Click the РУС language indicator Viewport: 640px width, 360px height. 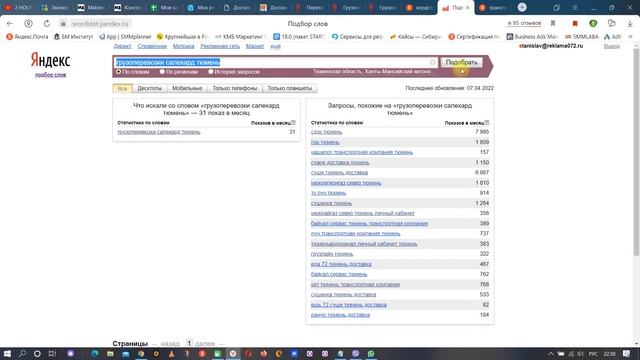pos(593,353)
